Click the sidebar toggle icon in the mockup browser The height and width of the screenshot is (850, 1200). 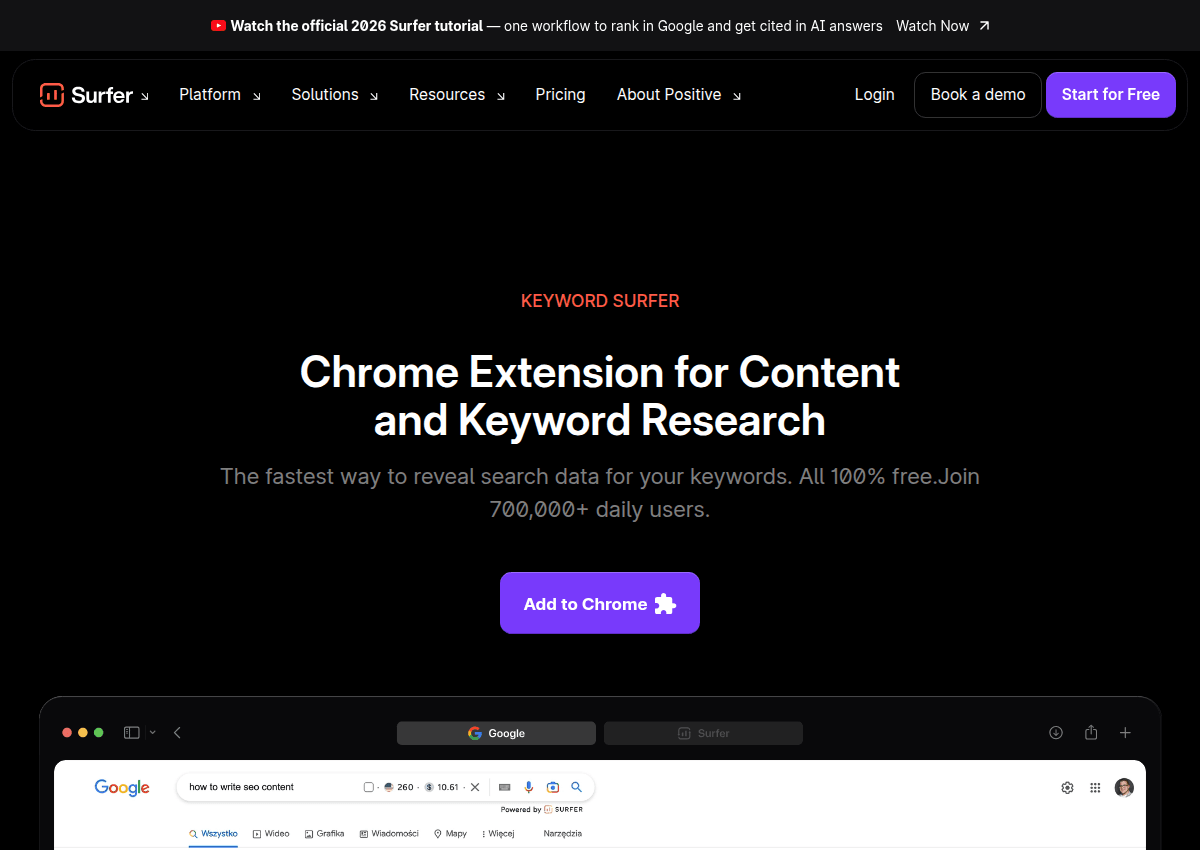pos(132,733)
